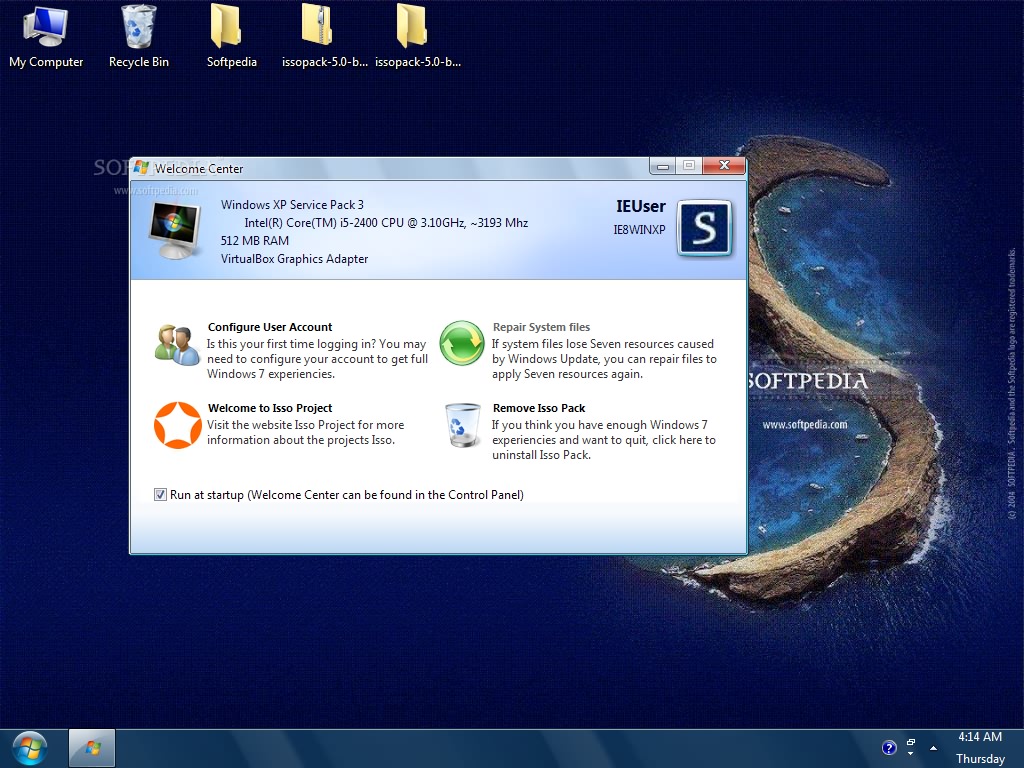Open Remove Isso Pack link

pyautogui.click(x=539, y=408)
